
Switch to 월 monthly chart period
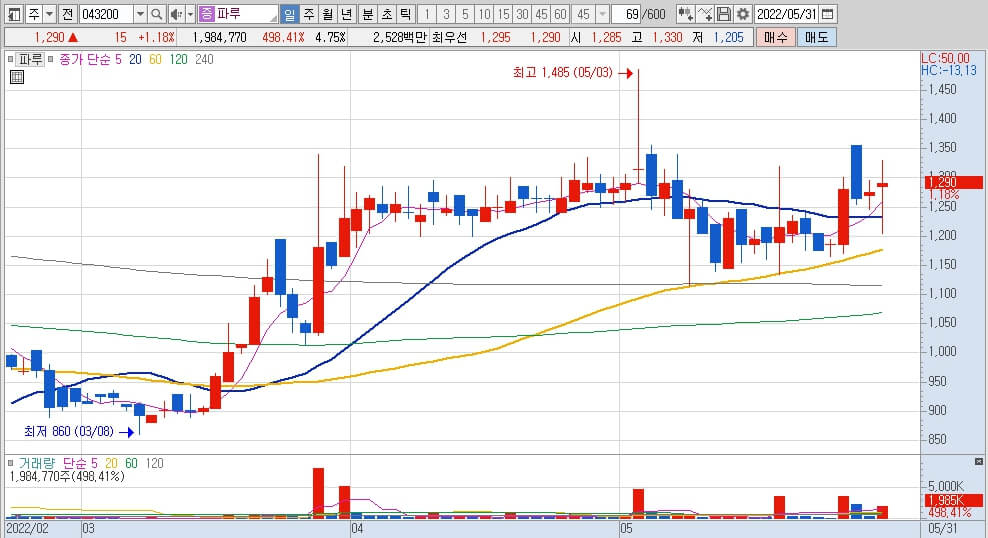click(x=328, y=14)
